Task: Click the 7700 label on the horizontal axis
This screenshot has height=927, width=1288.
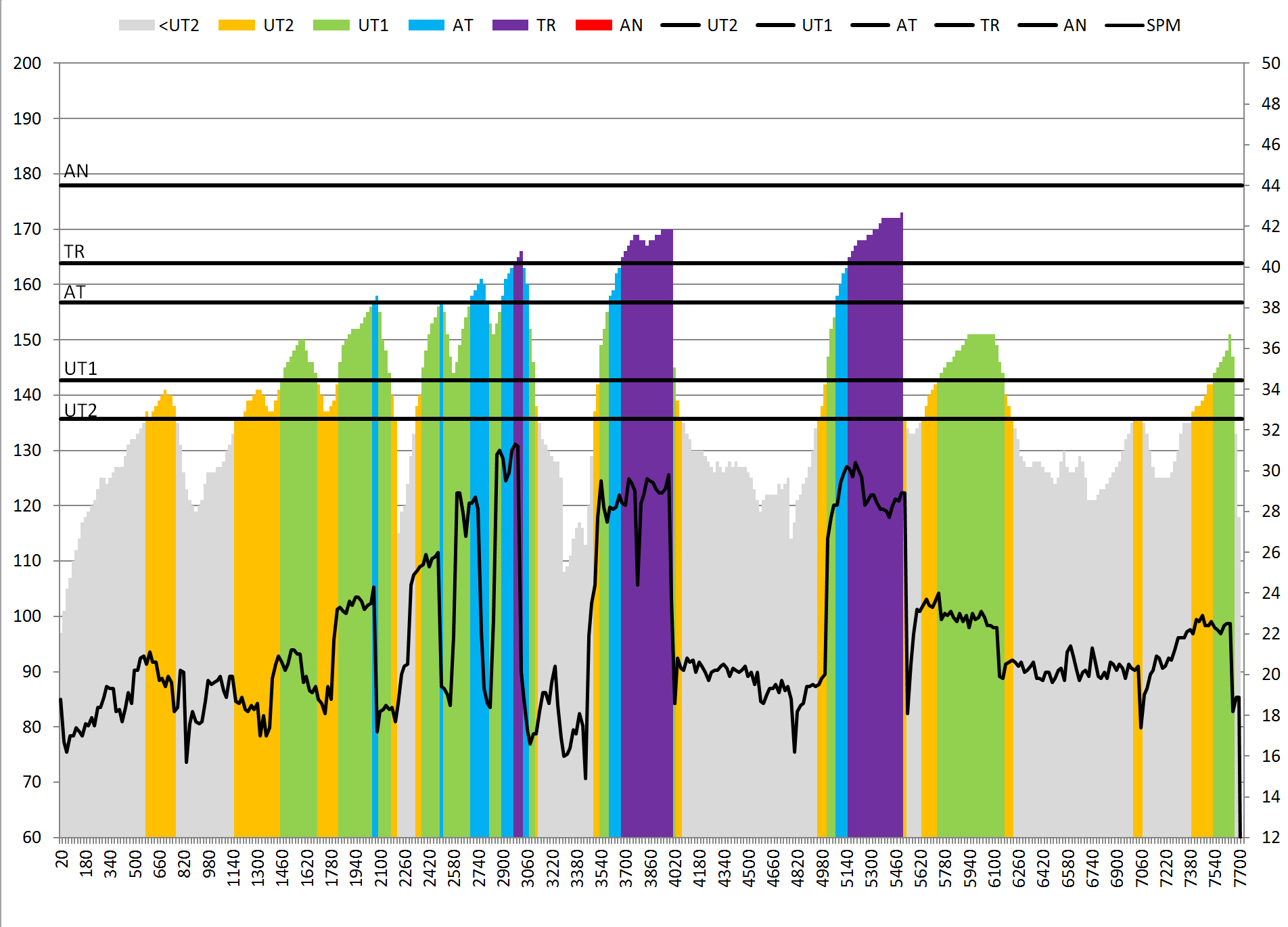Action: [1240, 863]
